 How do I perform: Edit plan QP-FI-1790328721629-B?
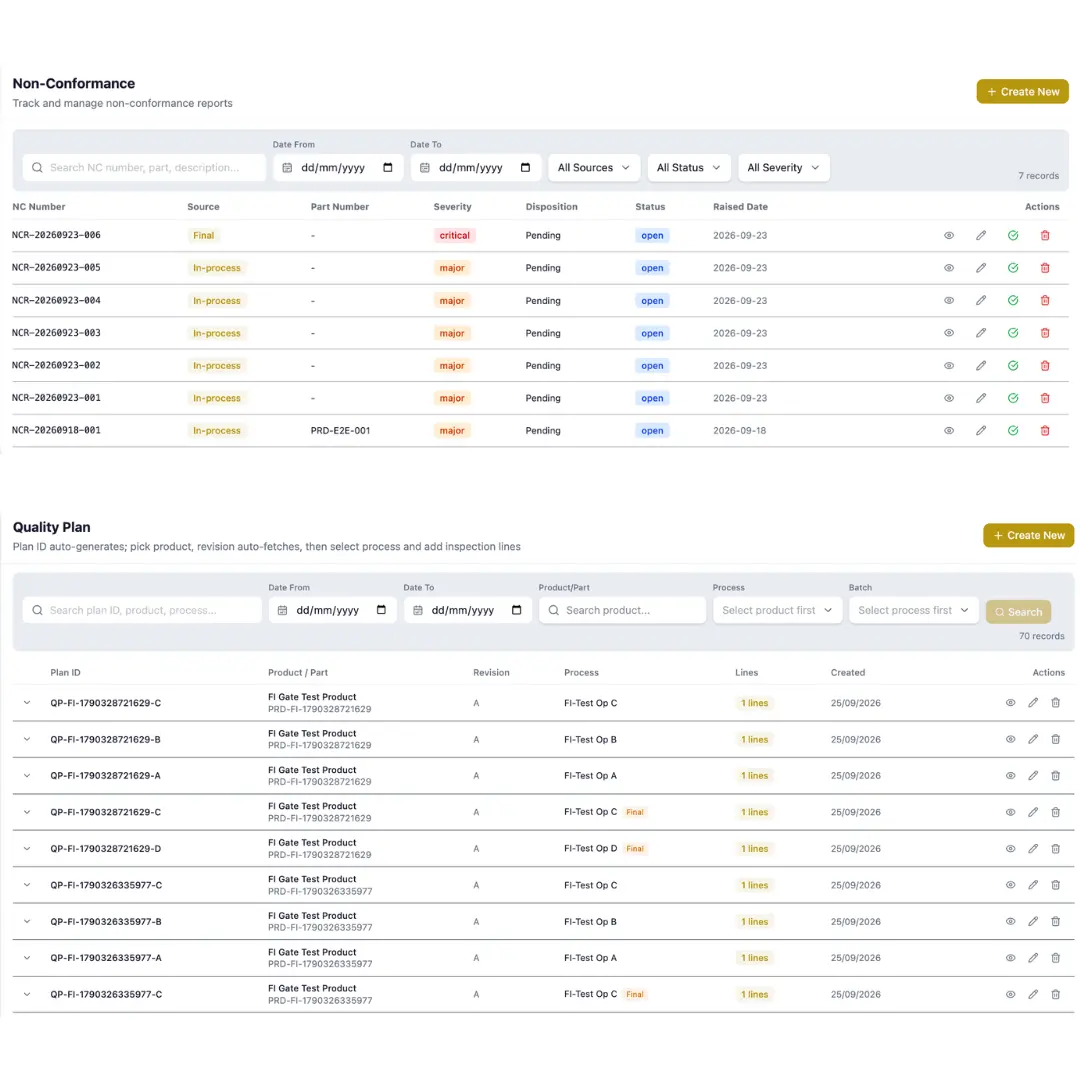tap(1032, 739)
